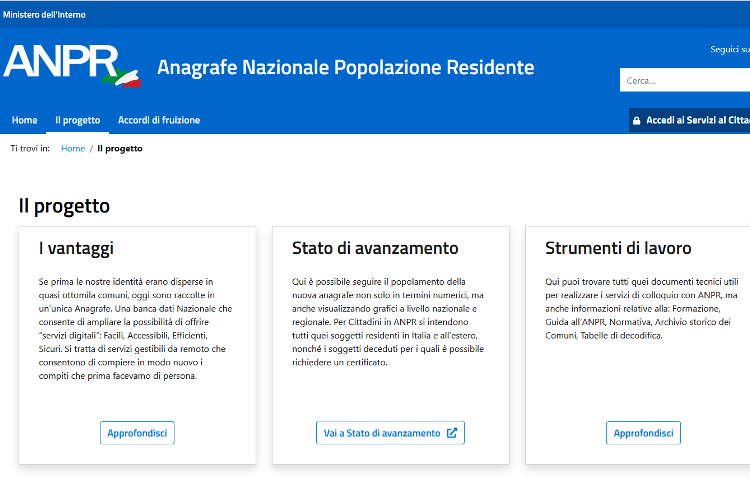Open the Home navigation tab
The height and width of the screenshot is (500, 750).
click(x=25, y=120)
